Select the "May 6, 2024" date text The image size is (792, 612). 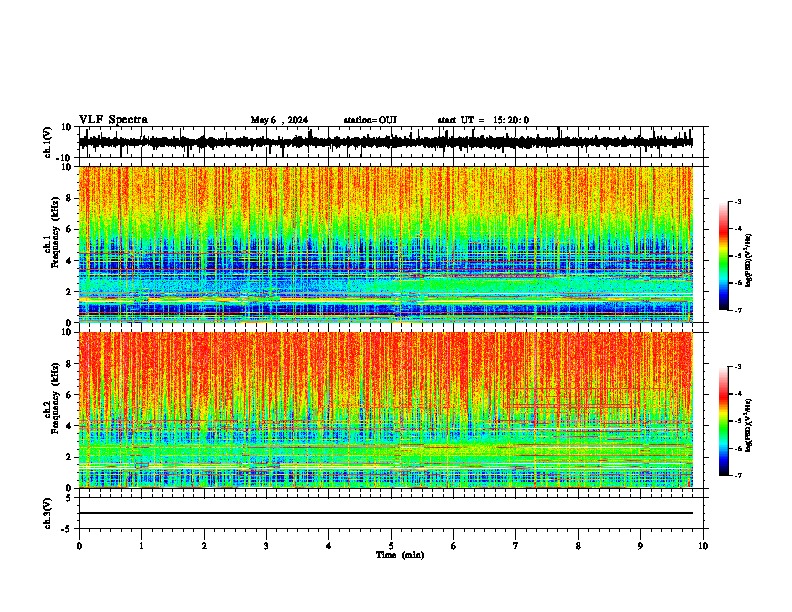pos(279,120)
